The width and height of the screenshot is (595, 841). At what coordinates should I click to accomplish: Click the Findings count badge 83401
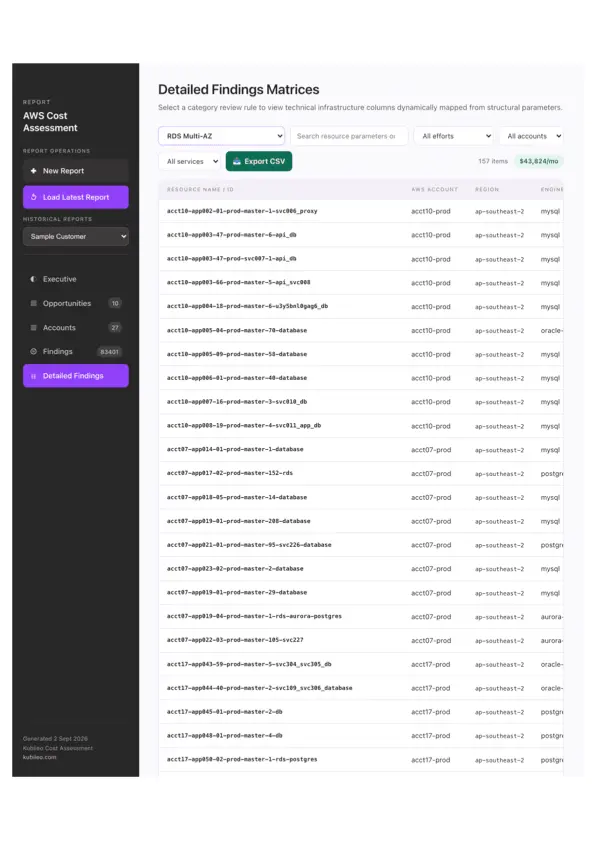point(109,352)
